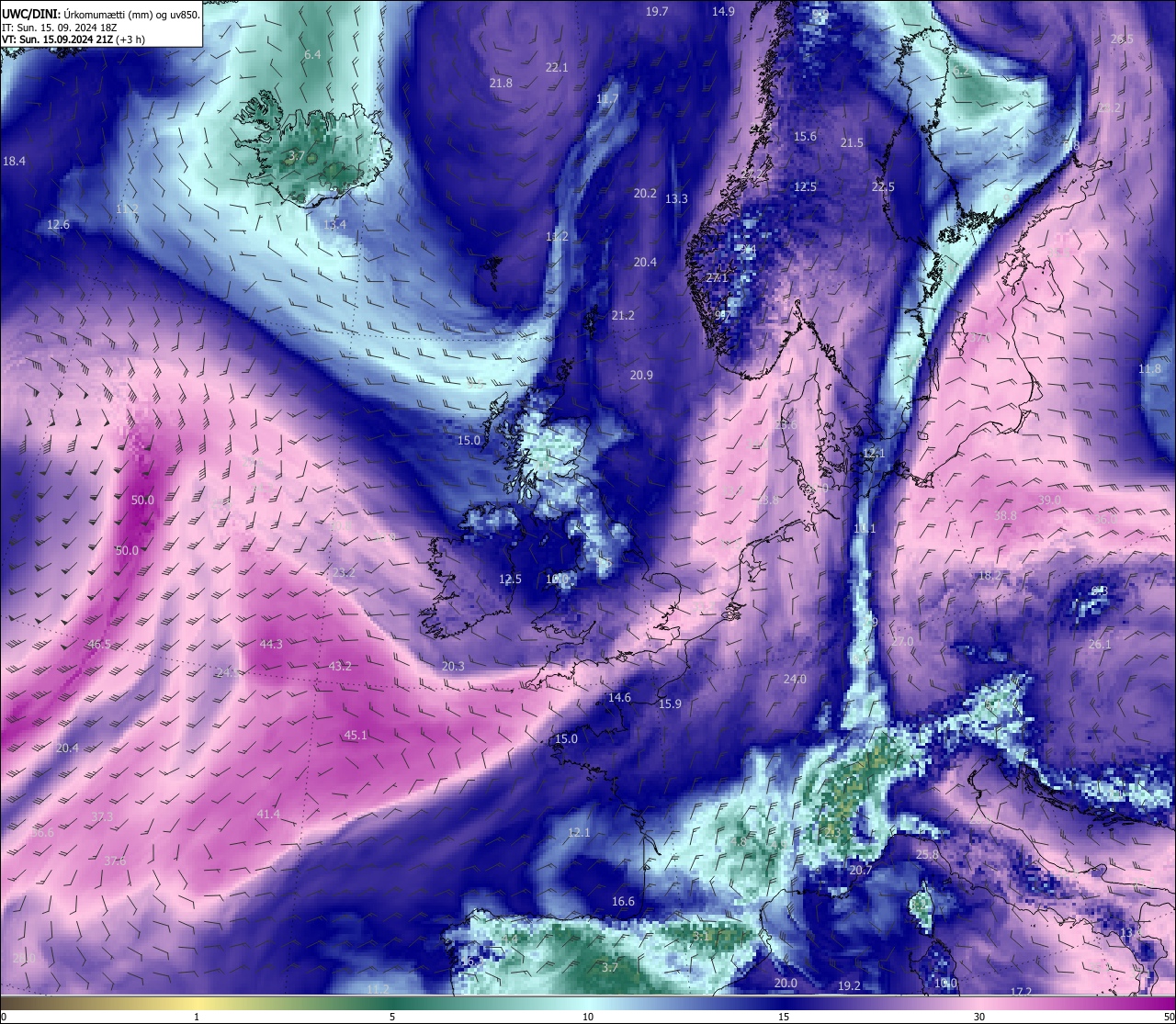Select the 37.6 Atlantic value
The height and width of the screenshot is (1024, 1176).
[114, 861]
